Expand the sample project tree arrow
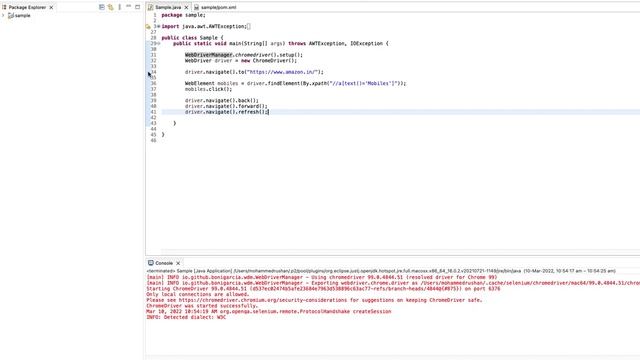This screenshot has width=640, height=360. 3,16
